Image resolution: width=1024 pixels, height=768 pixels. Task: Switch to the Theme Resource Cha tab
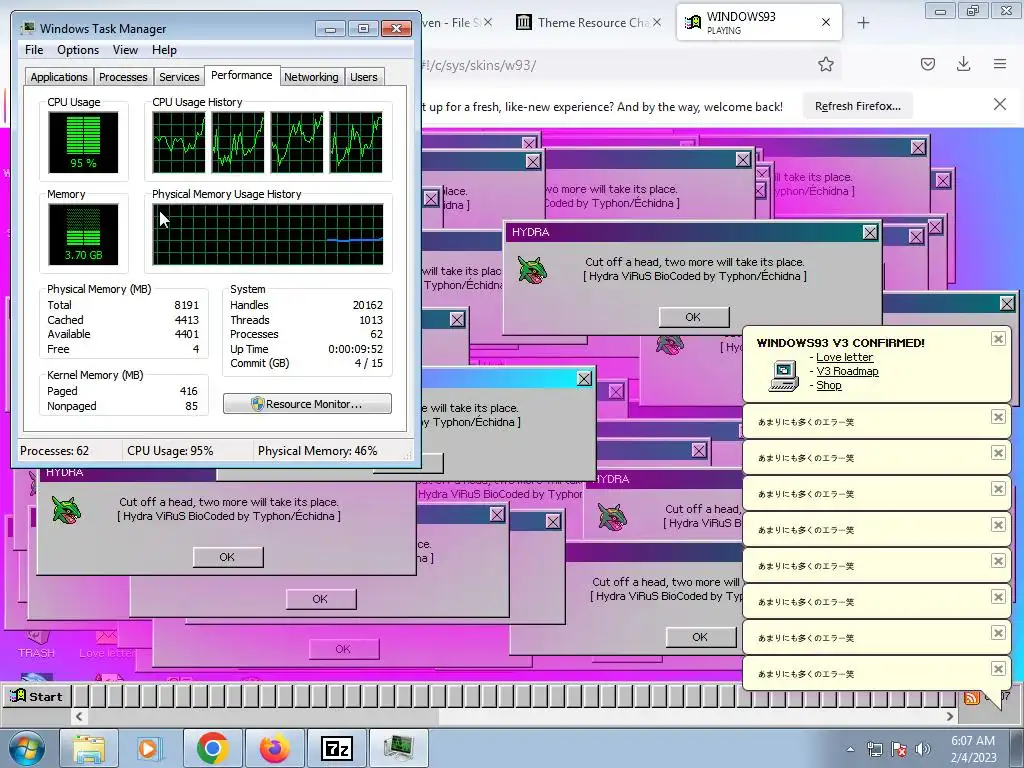(x=589, y=23)
